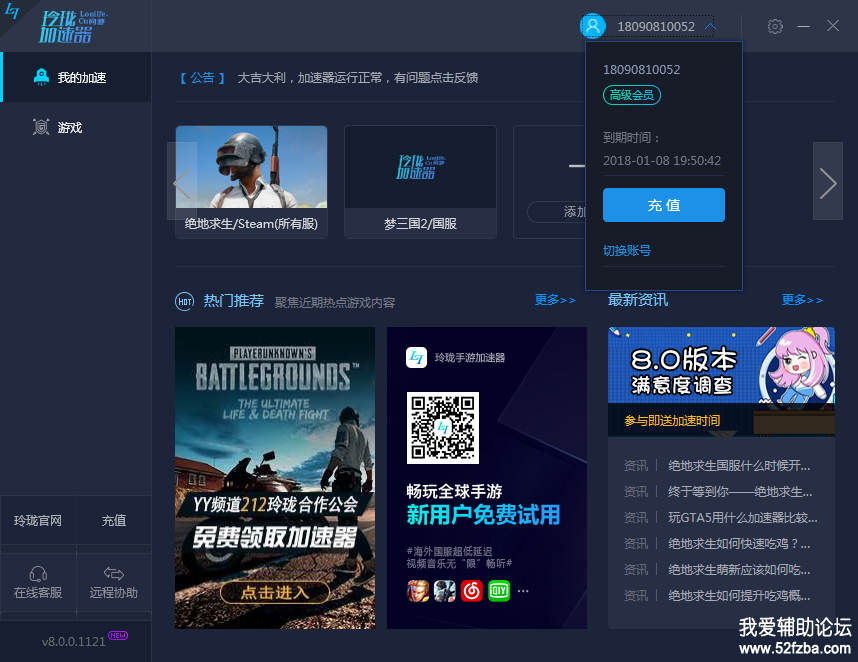Click the NEW badge next to version

click(x=118, y=635)
